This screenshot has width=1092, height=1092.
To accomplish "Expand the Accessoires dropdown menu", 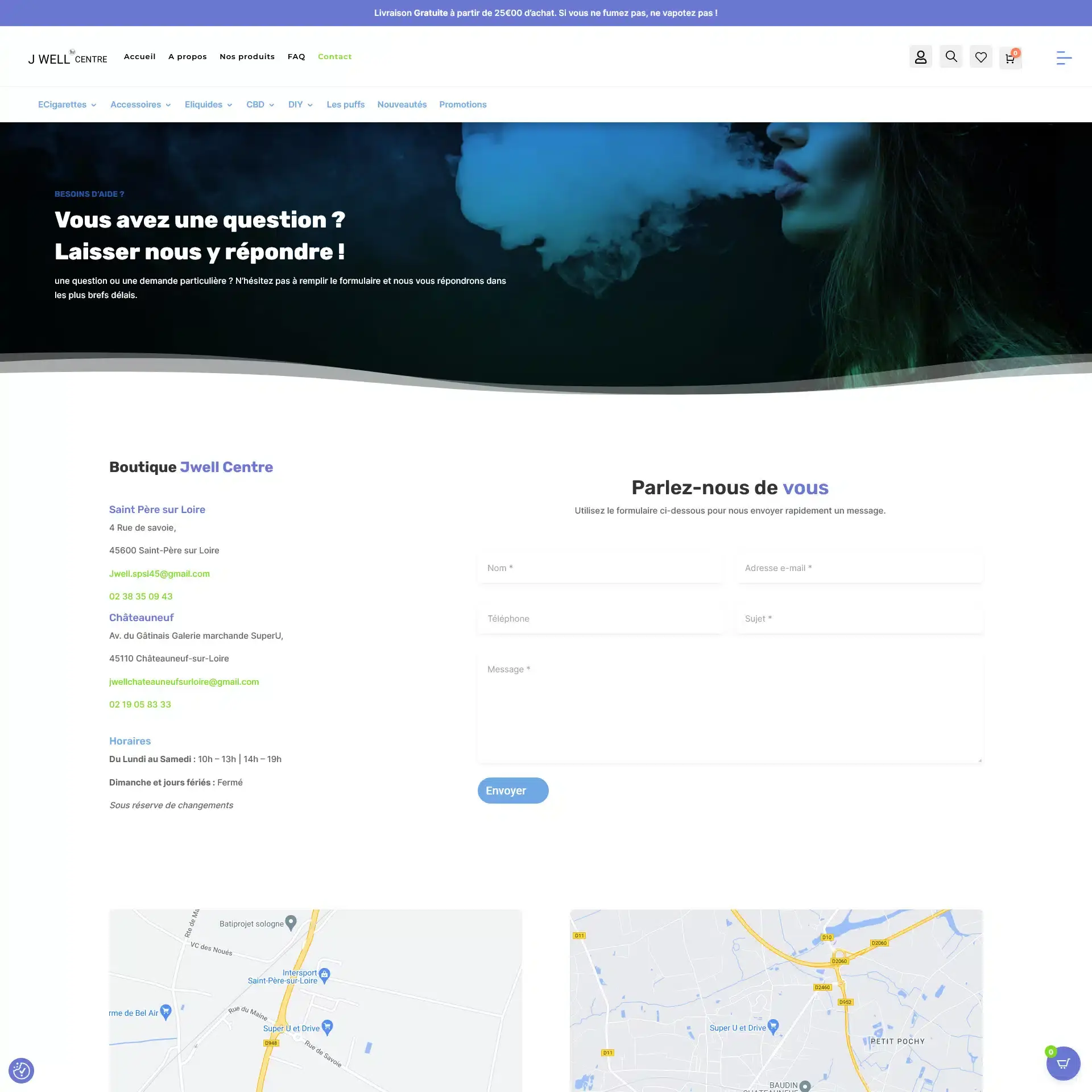I will (140, 105).
